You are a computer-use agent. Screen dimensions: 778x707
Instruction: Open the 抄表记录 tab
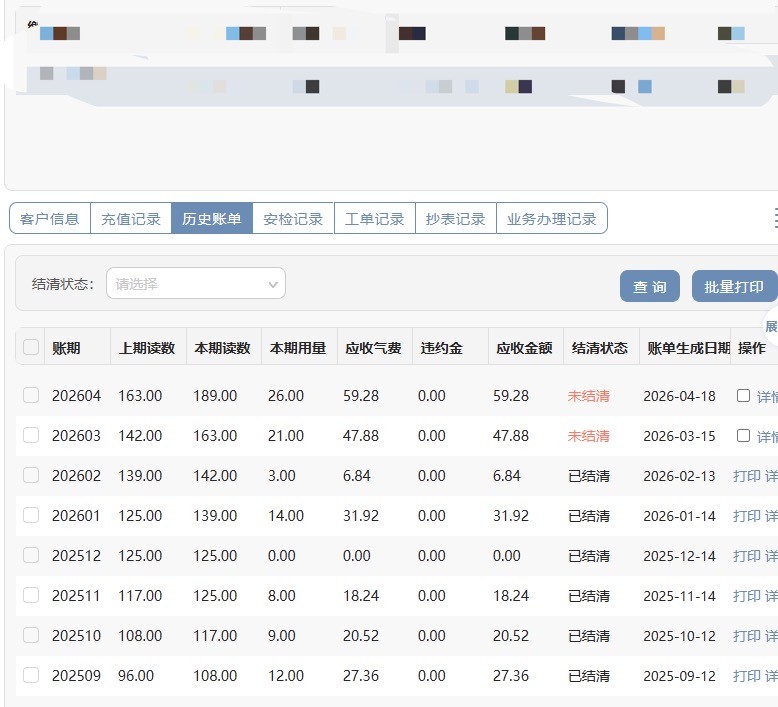click(455, 219)
